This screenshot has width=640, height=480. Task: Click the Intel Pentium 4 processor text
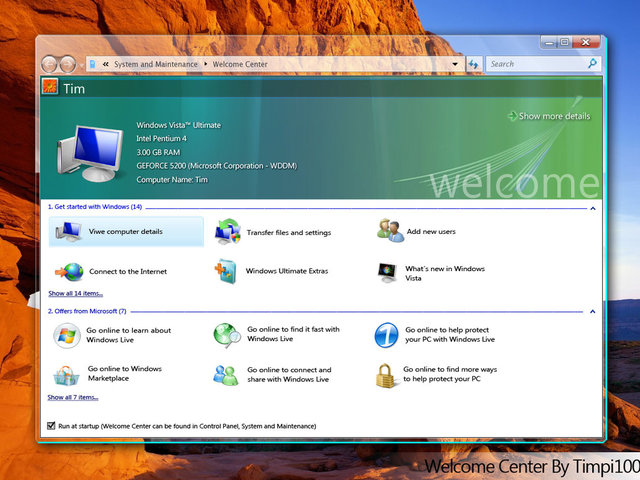[161, 139]
